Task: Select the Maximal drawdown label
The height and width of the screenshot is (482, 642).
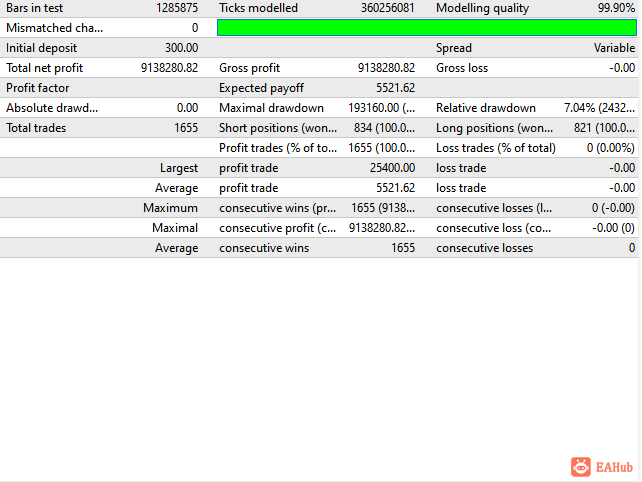Action: (x=271, y=108)
